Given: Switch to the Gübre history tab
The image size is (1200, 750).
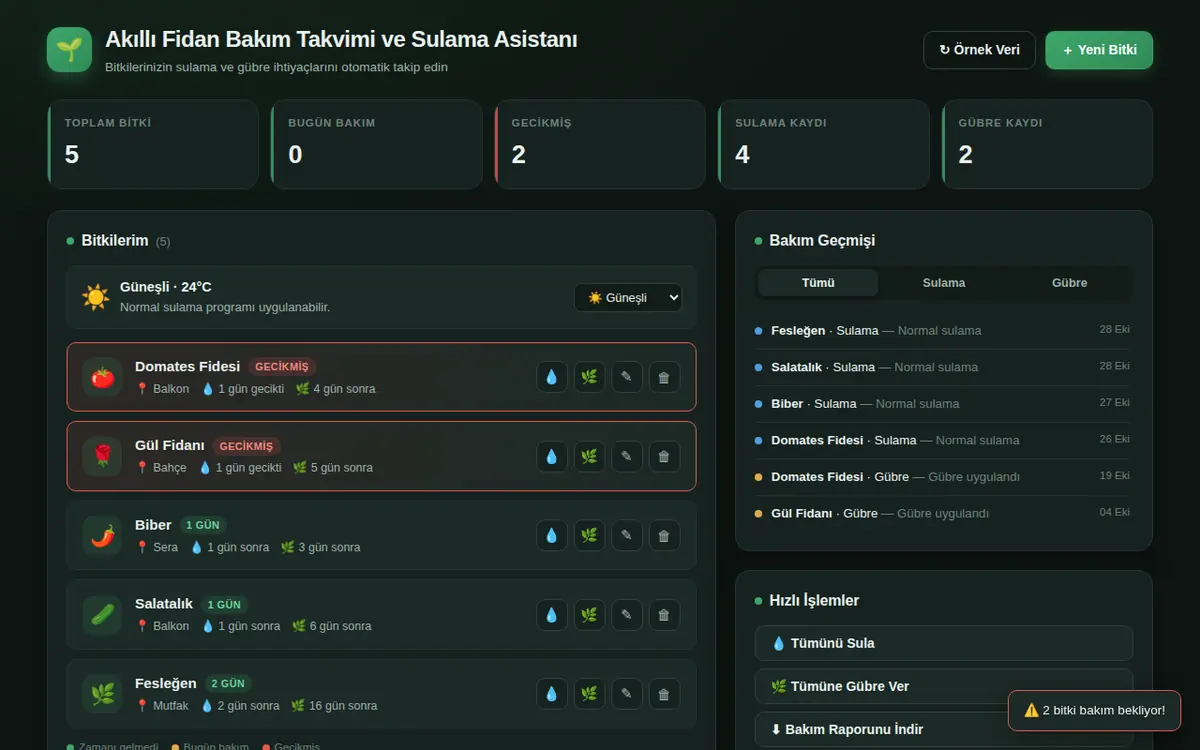Looking at the screenshot, I should (1069, 283).
